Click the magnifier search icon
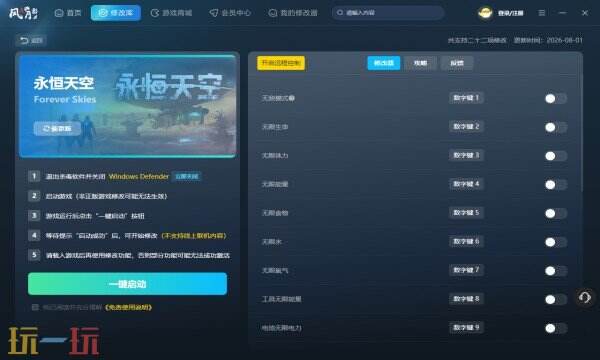Image resolution: width=600 pixels, height=360 pixels. [x=340, y=13]
